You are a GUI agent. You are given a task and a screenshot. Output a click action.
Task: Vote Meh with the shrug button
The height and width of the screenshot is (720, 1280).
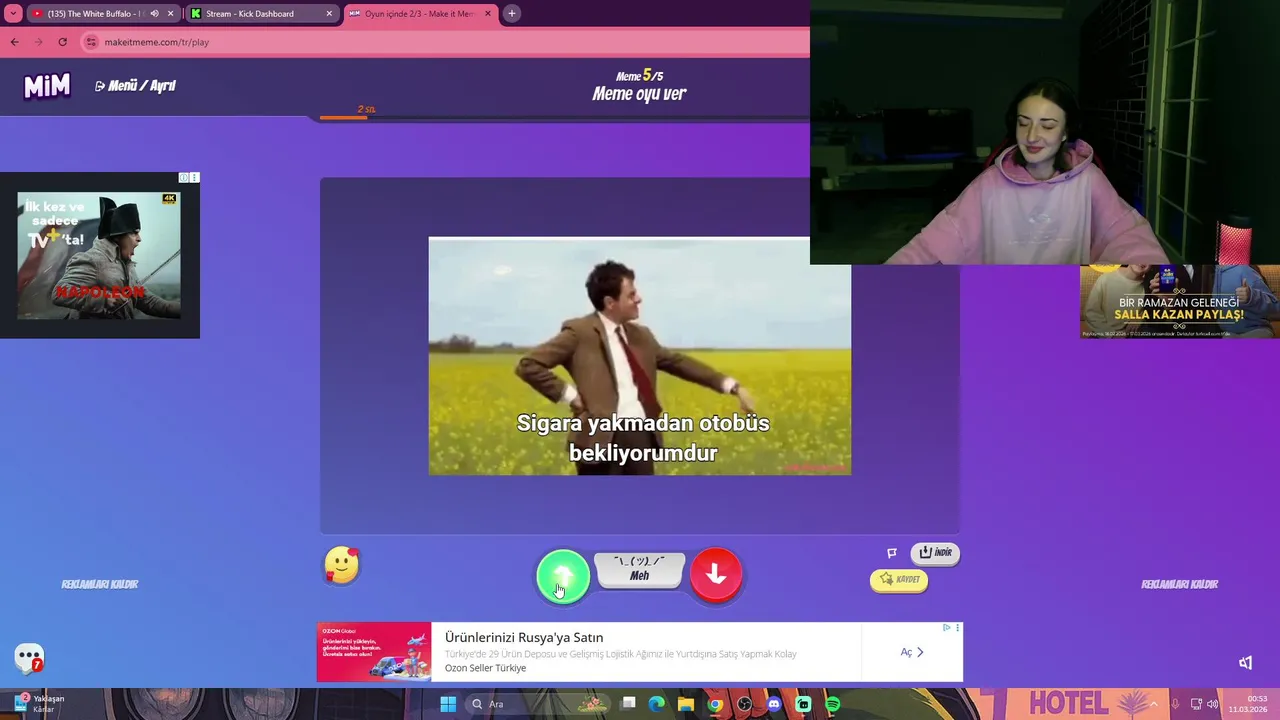click(639, 569)
